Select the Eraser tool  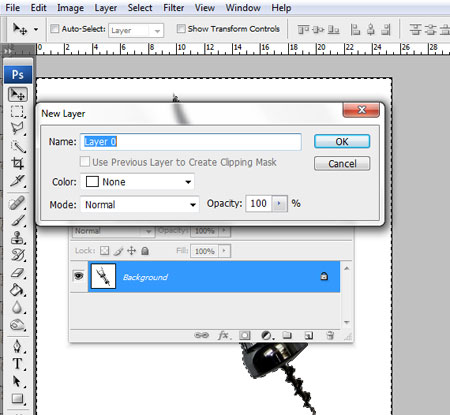pos(17,273)
